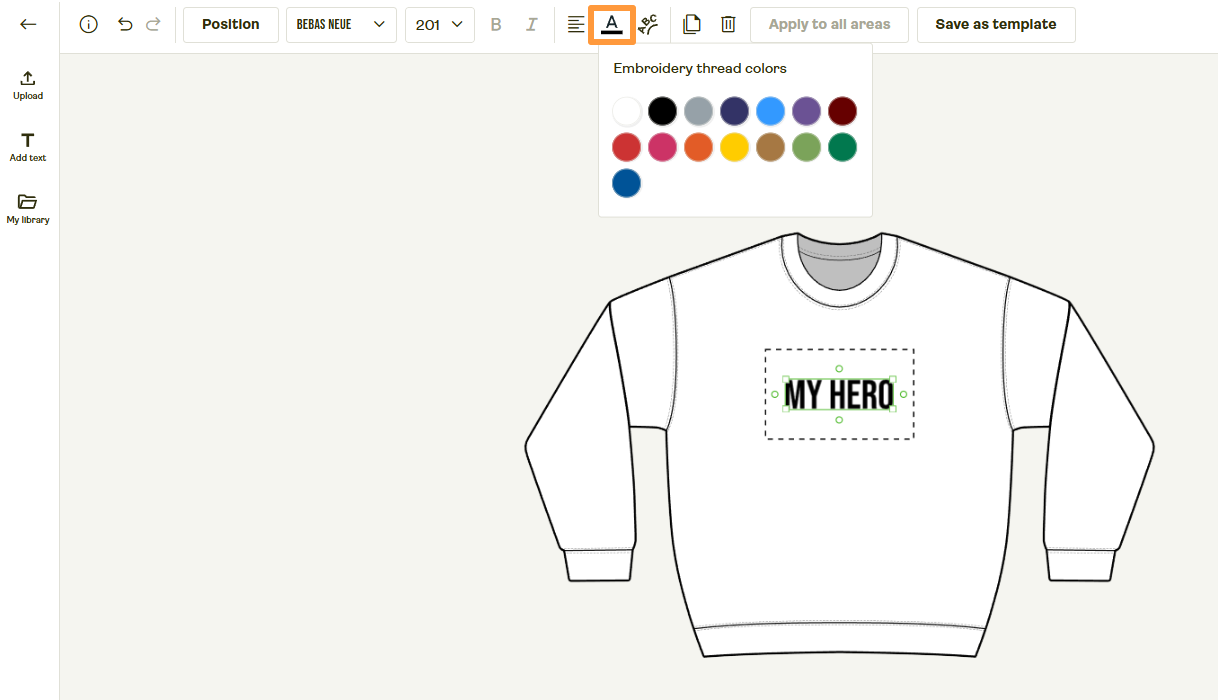Click Apply to all areas

[x=829, y=24]
